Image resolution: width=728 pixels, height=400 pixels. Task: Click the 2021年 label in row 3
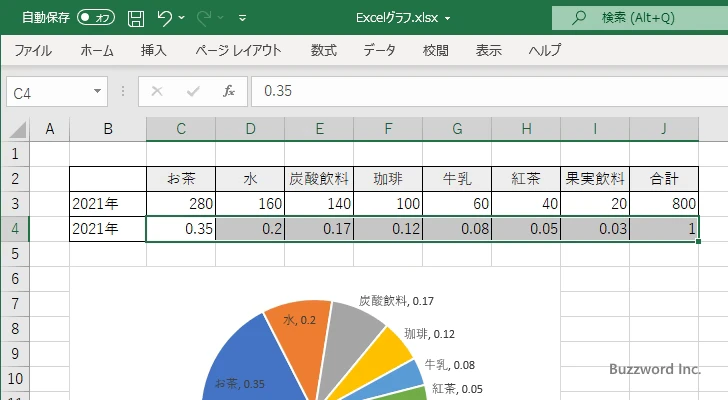pos(95,204)
